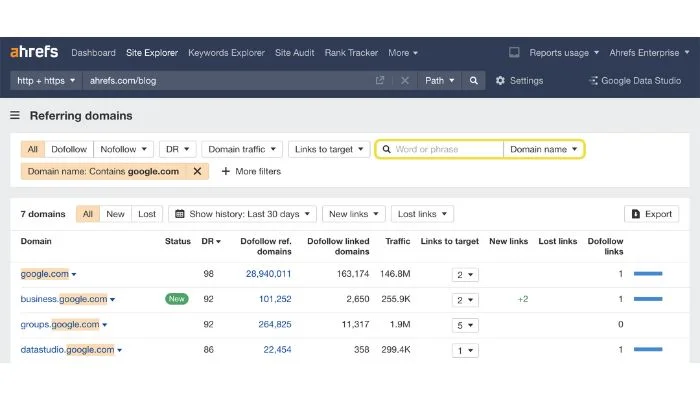This screenshot has height=400, width=700.
Task: Open the More navigation menu
Action: point(403,53)
